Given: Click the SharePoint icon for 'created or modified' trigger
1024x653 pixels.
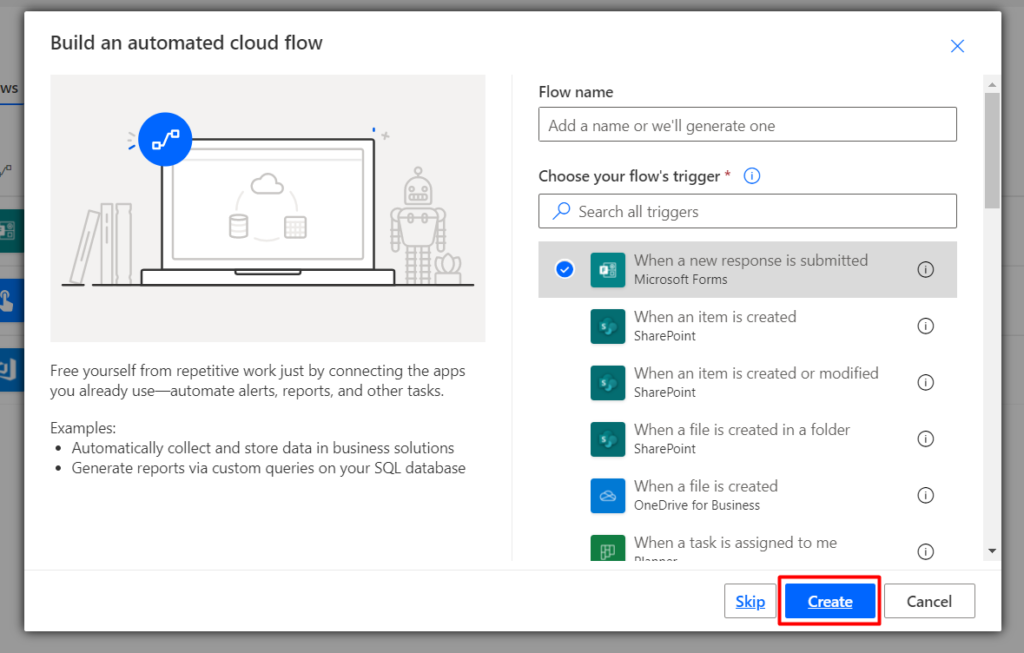Looking at the screenshot, I should pos(607,383).
